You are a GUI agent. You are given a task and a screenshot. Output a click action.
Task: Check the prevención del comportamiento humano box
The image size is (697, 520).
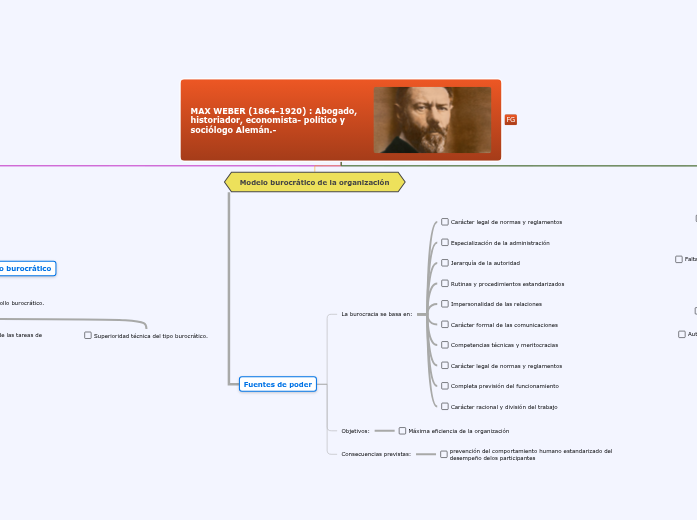(444, 454)
